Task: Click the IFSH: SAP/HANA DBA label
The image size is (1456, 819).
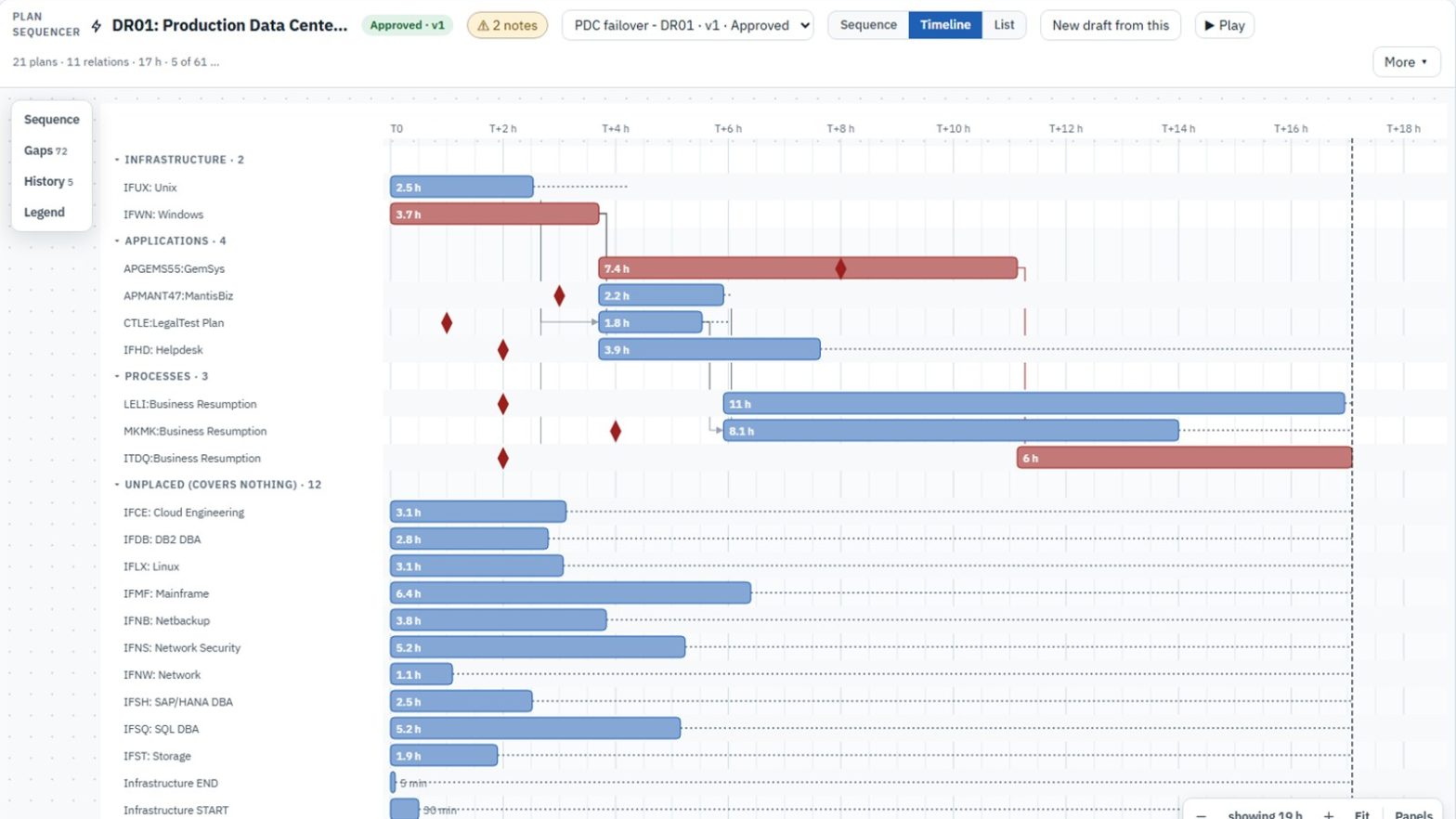Action: click(178, 702)
